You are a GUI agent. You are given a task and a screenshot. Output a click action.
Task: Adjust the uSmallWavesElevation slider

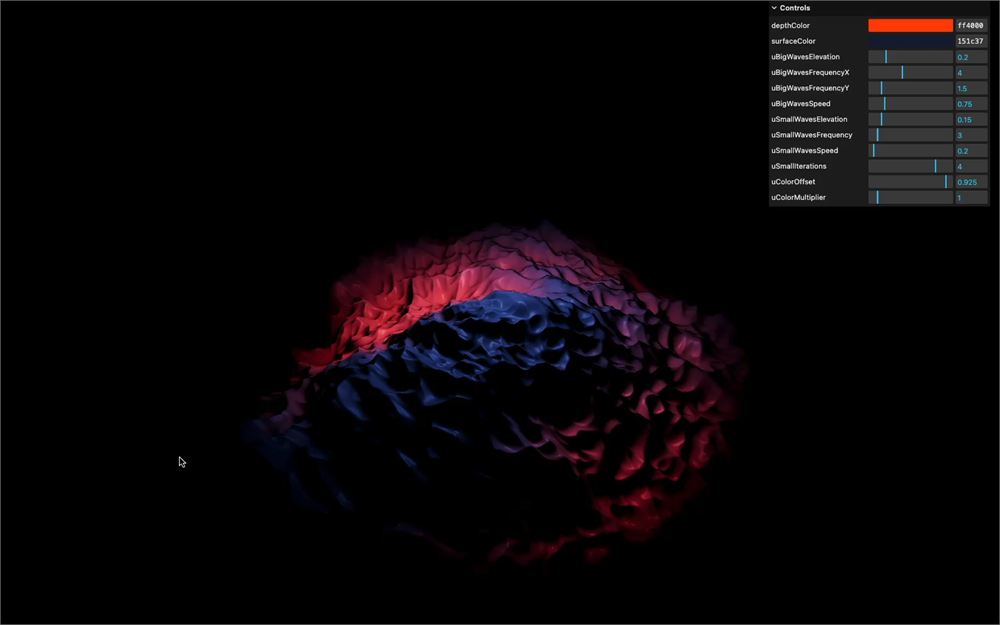(910, 119)
